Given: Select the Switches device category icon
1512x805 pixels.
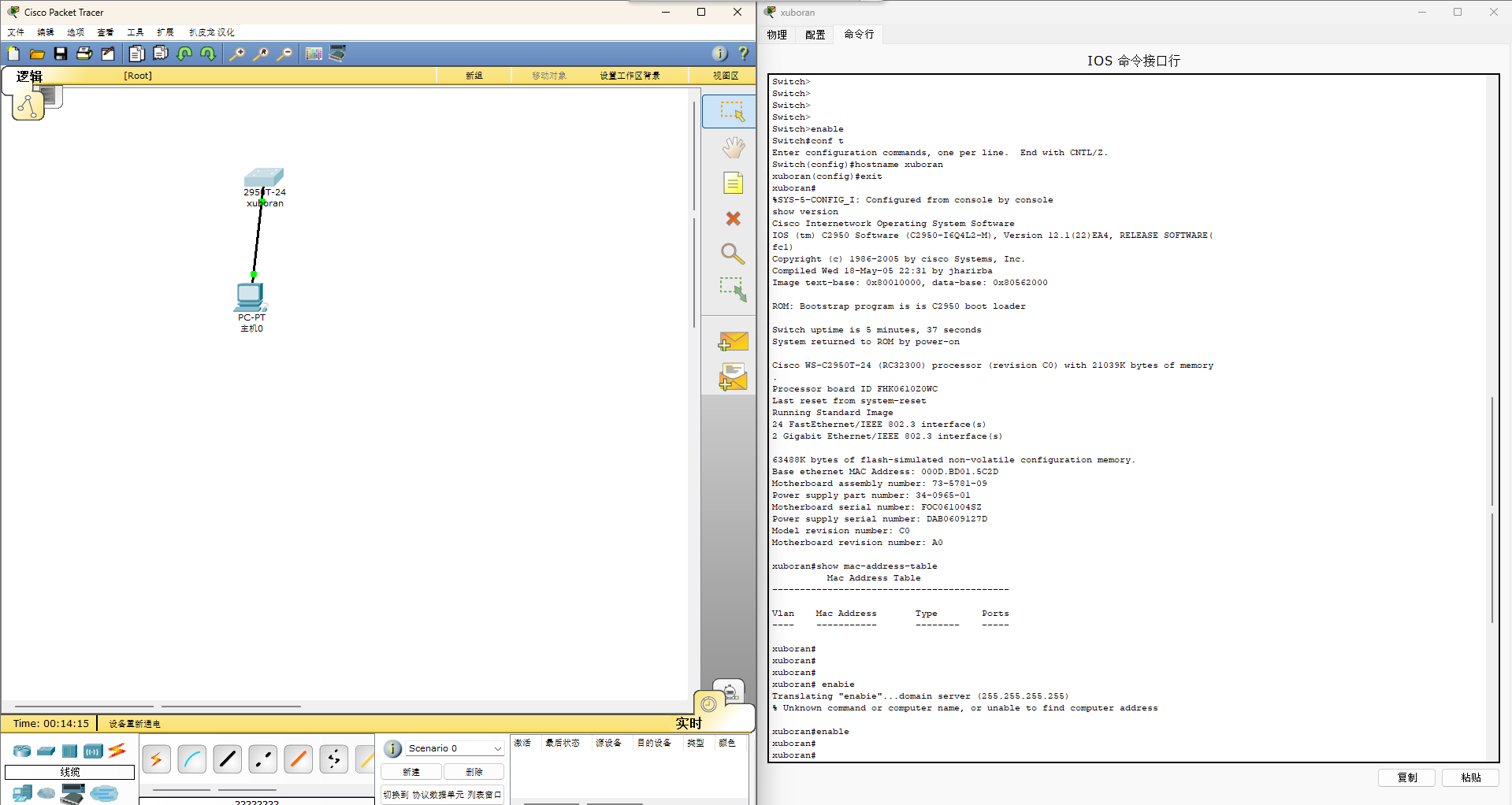Looking at the screenshot, I should pos(46,751).
